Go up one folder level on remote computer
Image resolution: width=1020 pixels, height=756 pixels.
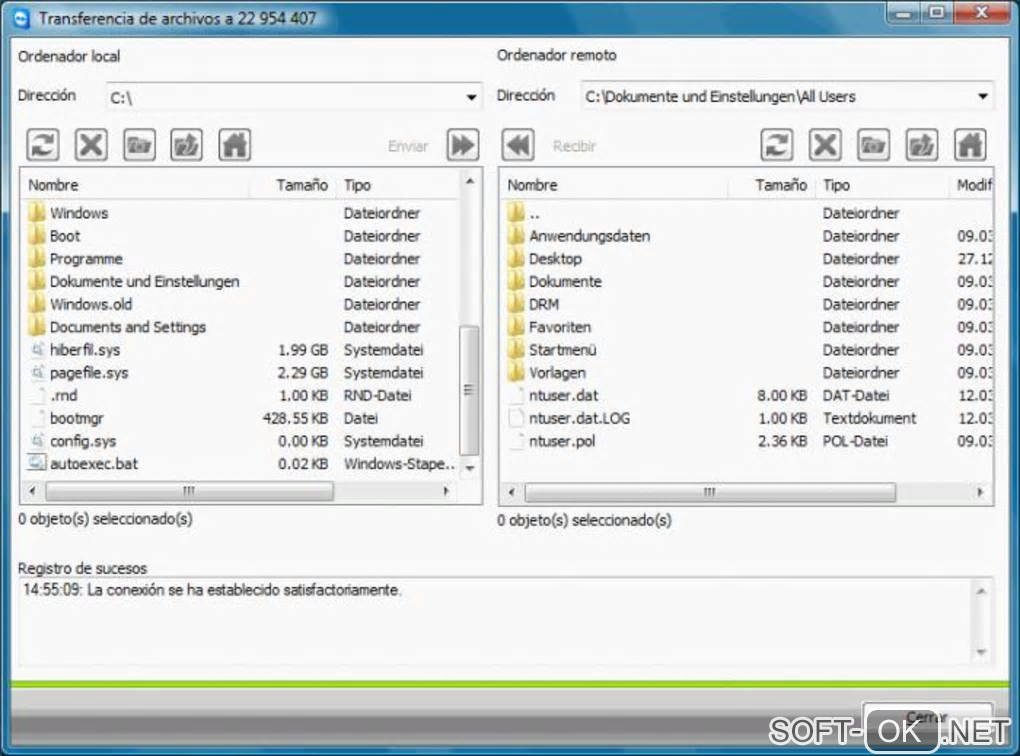point(922,144)
